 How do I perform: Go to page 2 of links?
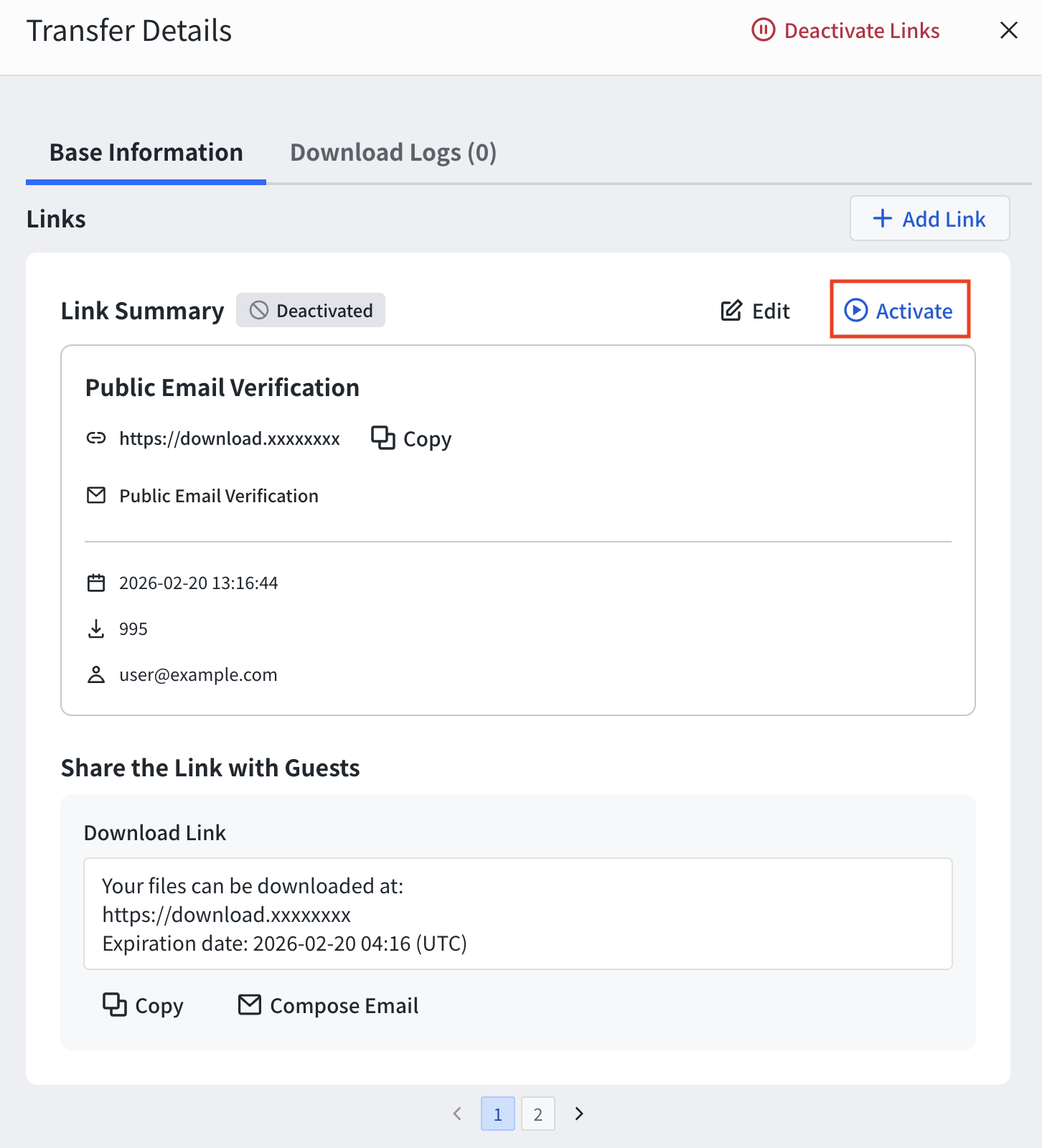tap(538, 1114)
